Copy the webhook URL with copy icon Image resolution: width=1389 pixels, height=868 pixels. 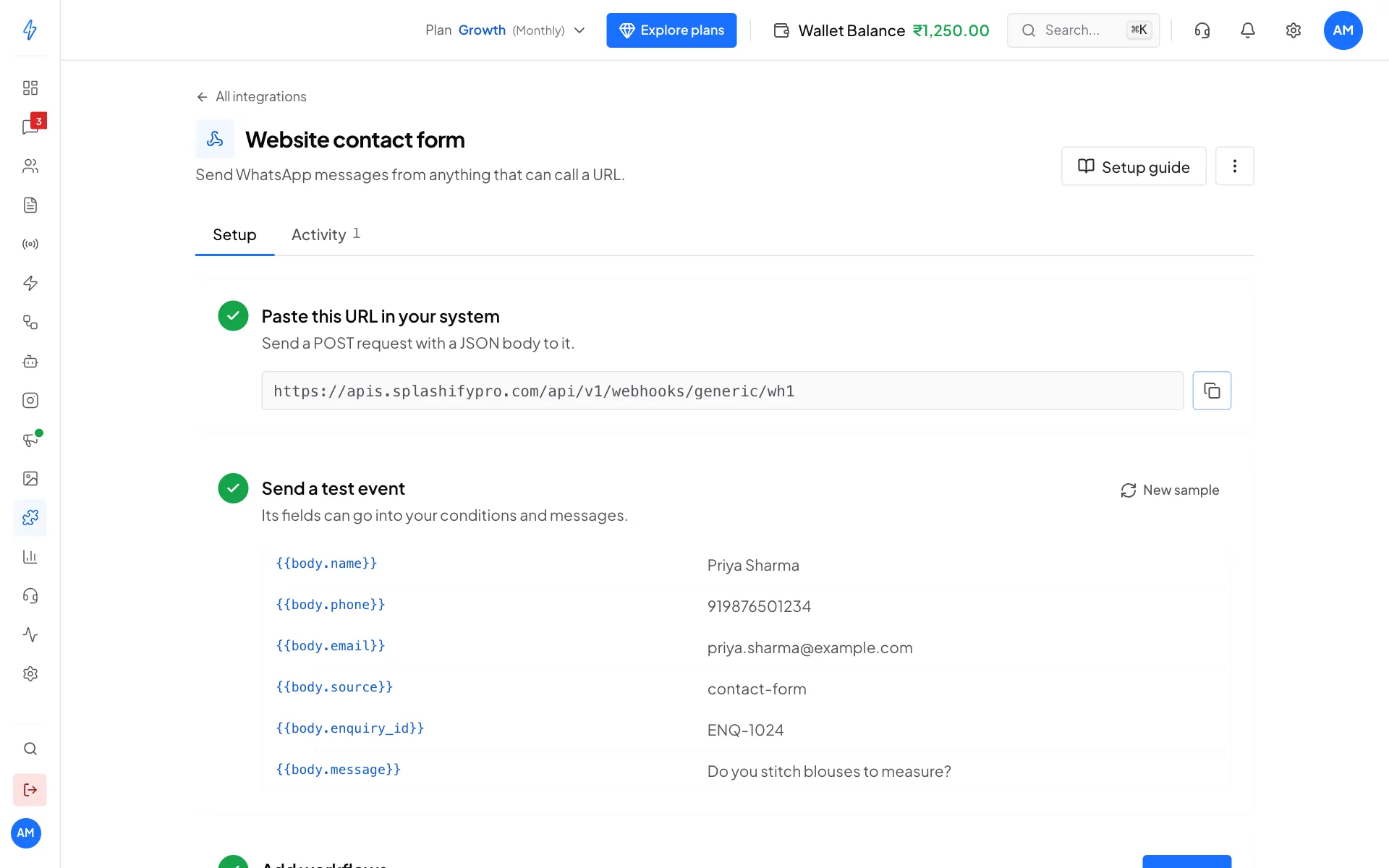(1212, 391)
